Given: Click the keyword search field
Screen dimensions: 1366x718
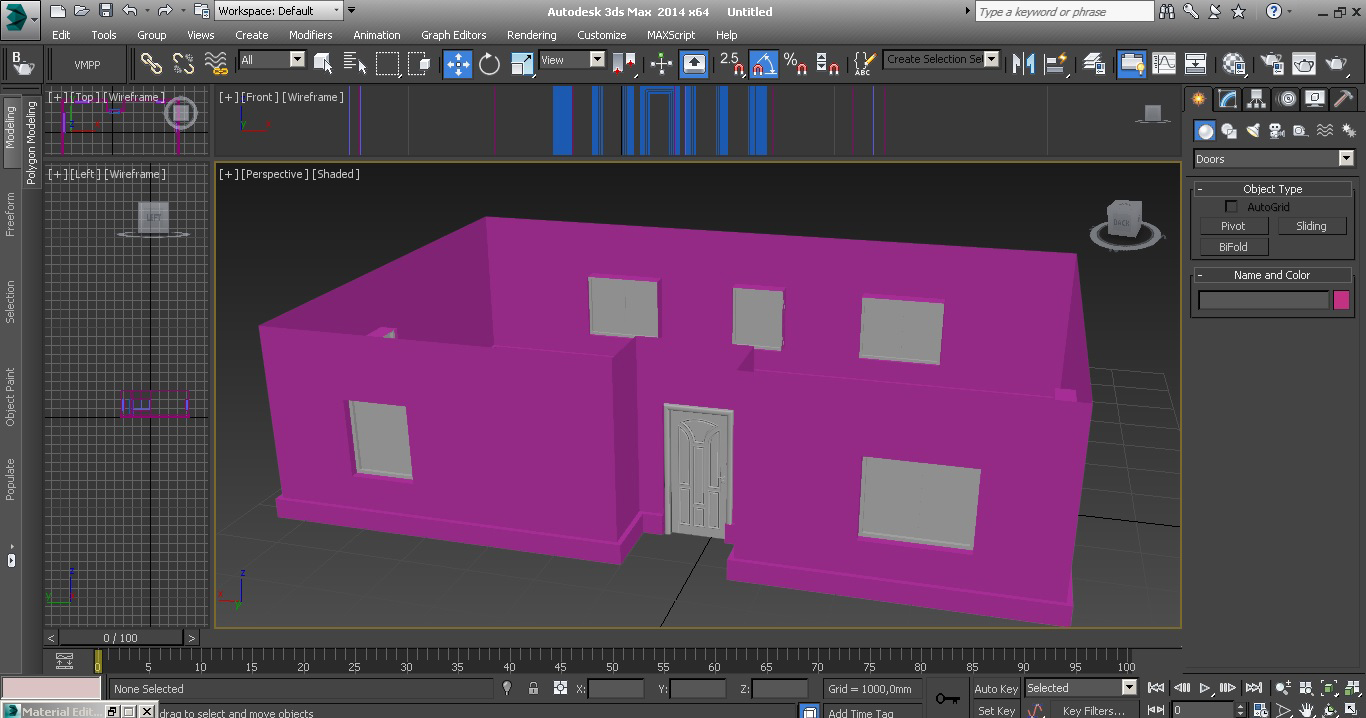Looking at the screenshot, I should point(1064,11).
